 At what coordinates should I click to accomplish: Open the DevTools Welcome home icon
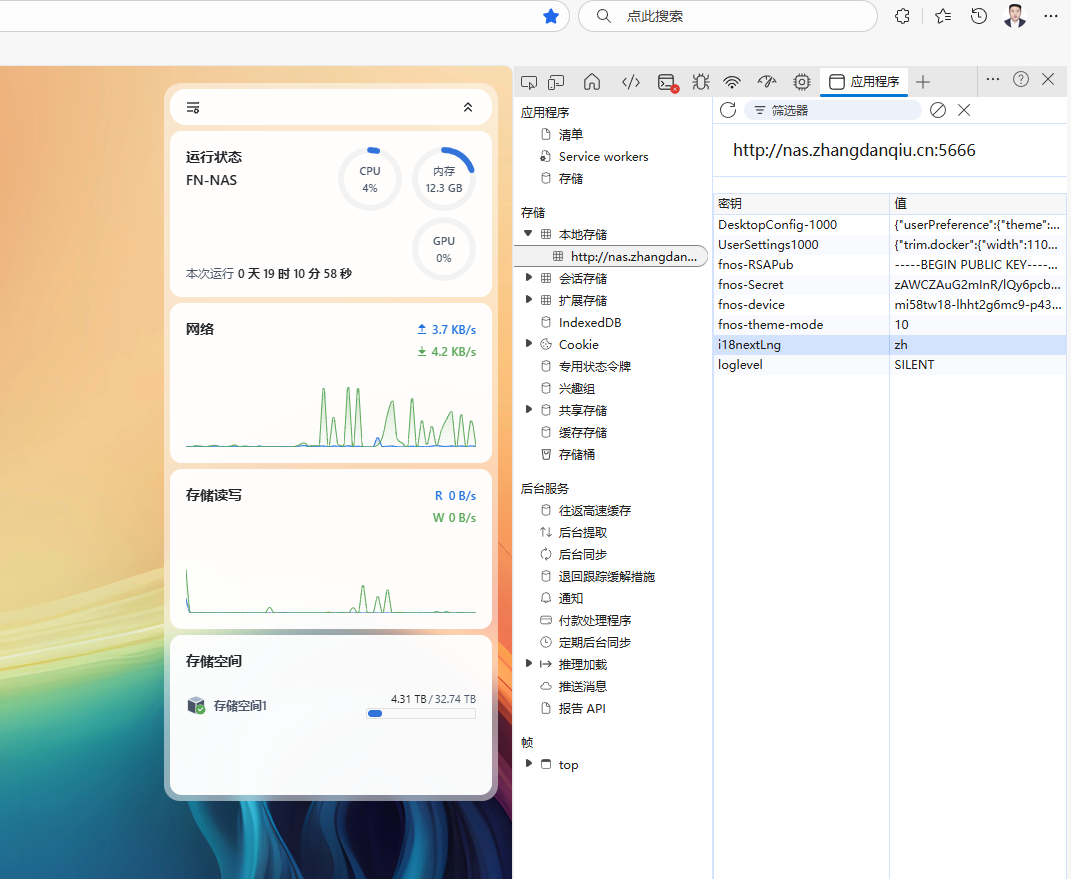[592, 82]
